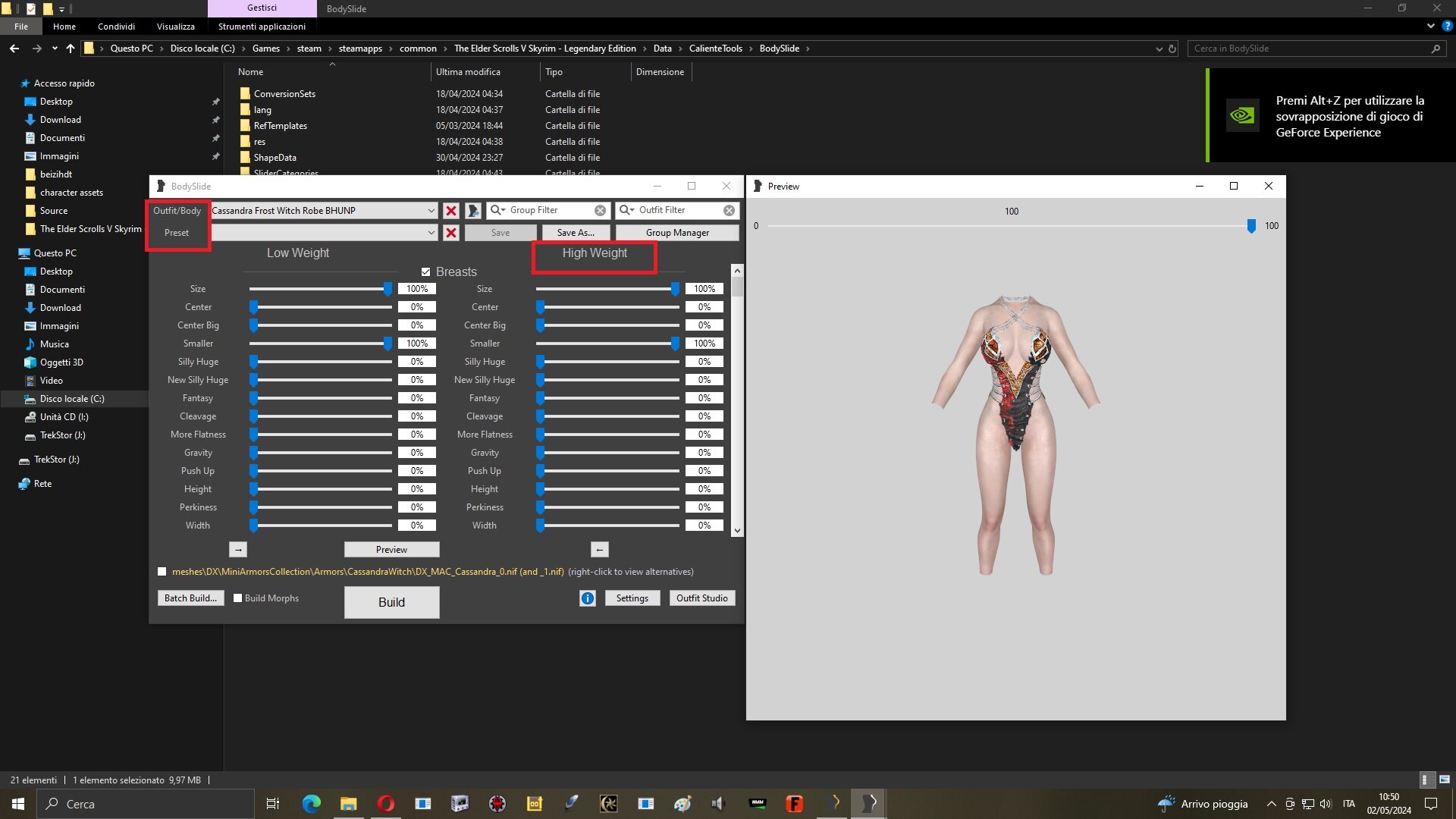The height and width of the screenshot is (819, 1456).
Task: Toggle the Breasts category checkbox
Action: [426, 272]
